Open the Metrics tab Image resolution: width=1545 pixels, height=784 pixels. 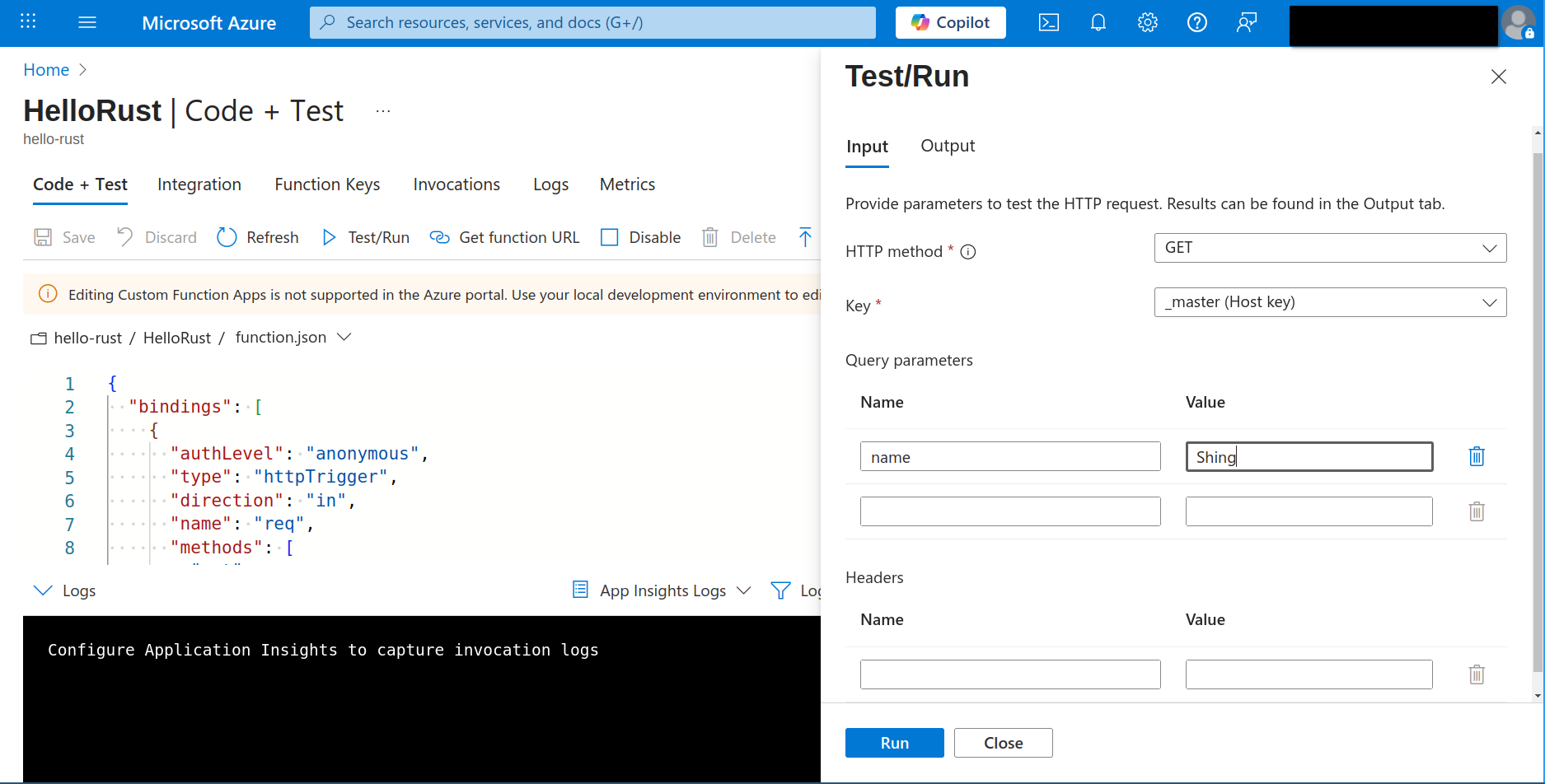point(627,184)
